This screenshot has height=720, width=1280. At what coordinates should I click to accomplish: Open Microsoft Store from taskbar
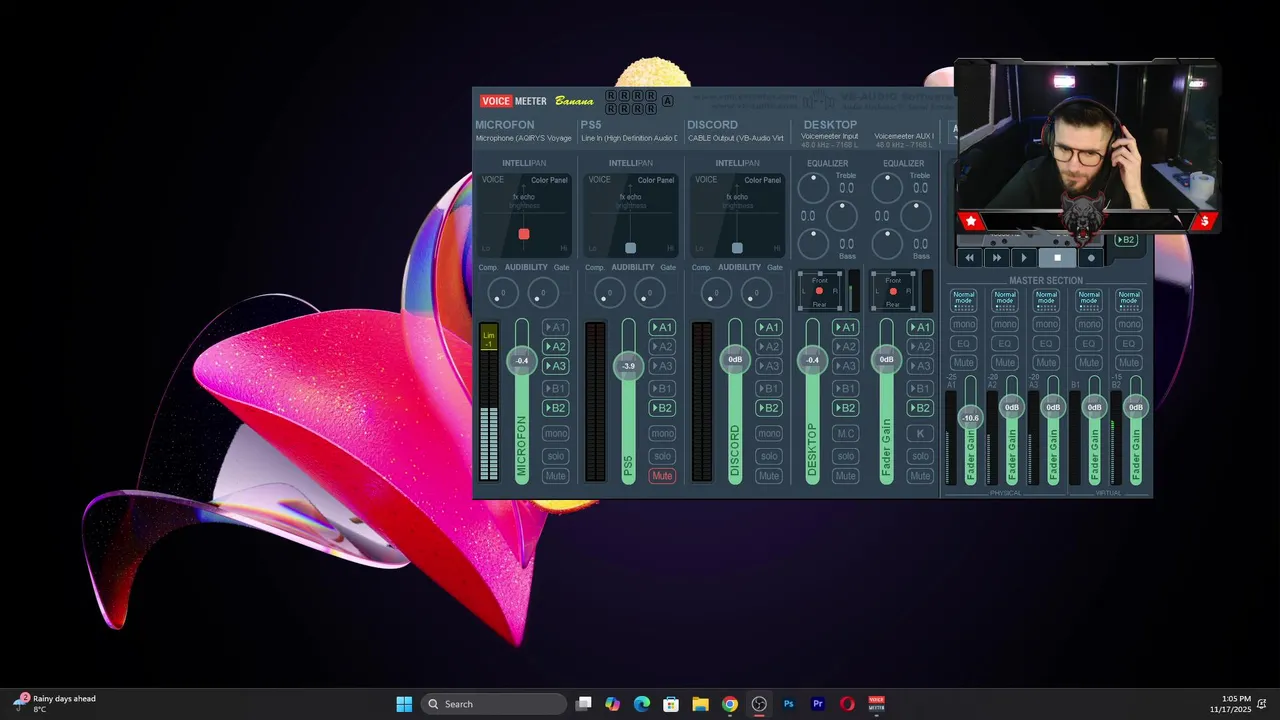pyautogui.click(x=671, y=704)
